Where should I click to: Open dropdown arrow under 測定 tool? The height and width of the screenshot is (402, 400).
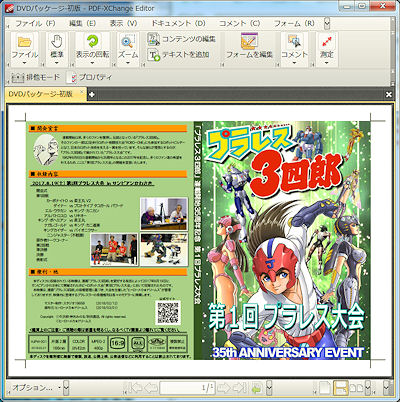[326, 63]
